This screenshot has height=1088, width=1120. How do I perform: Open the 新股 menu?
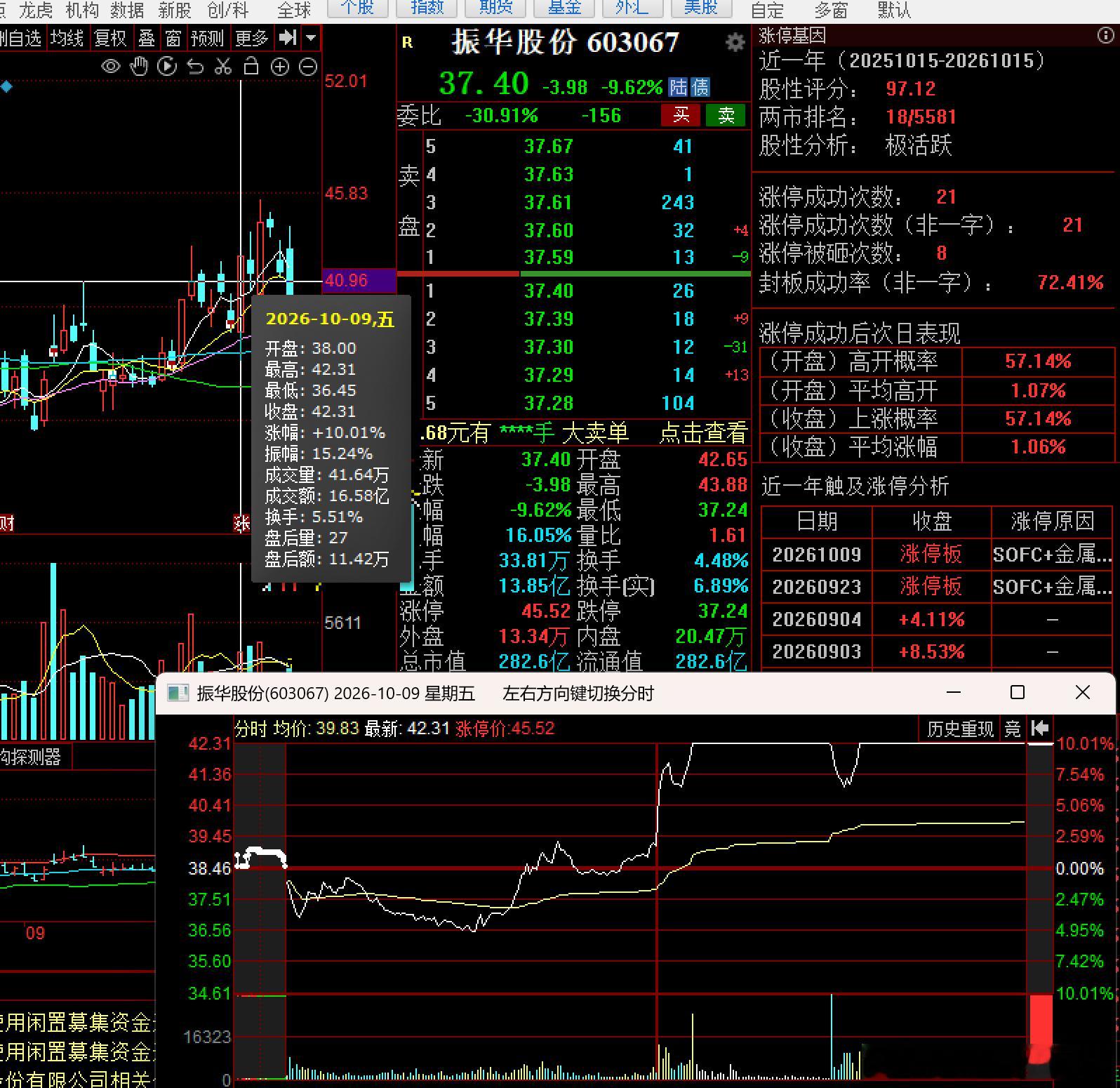pyautogui.click(x=175, y=10)
